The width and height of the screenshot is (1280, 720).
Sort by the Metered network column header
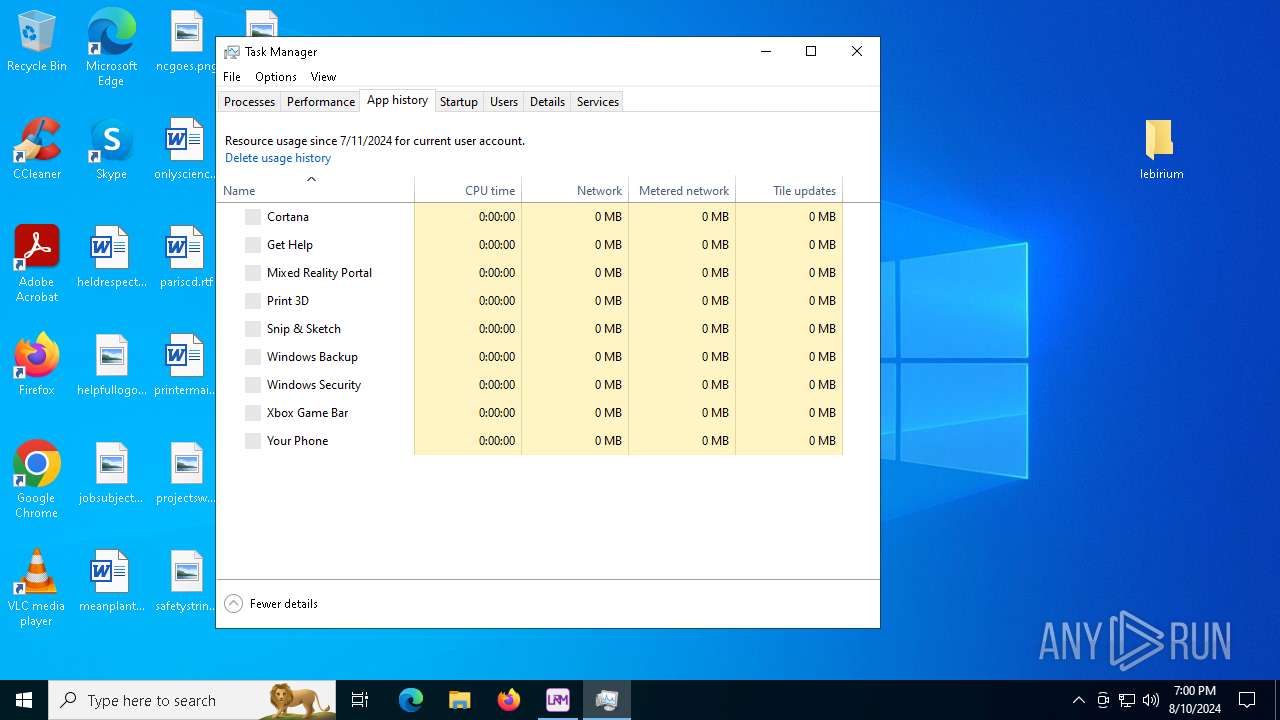coord(682,189)
